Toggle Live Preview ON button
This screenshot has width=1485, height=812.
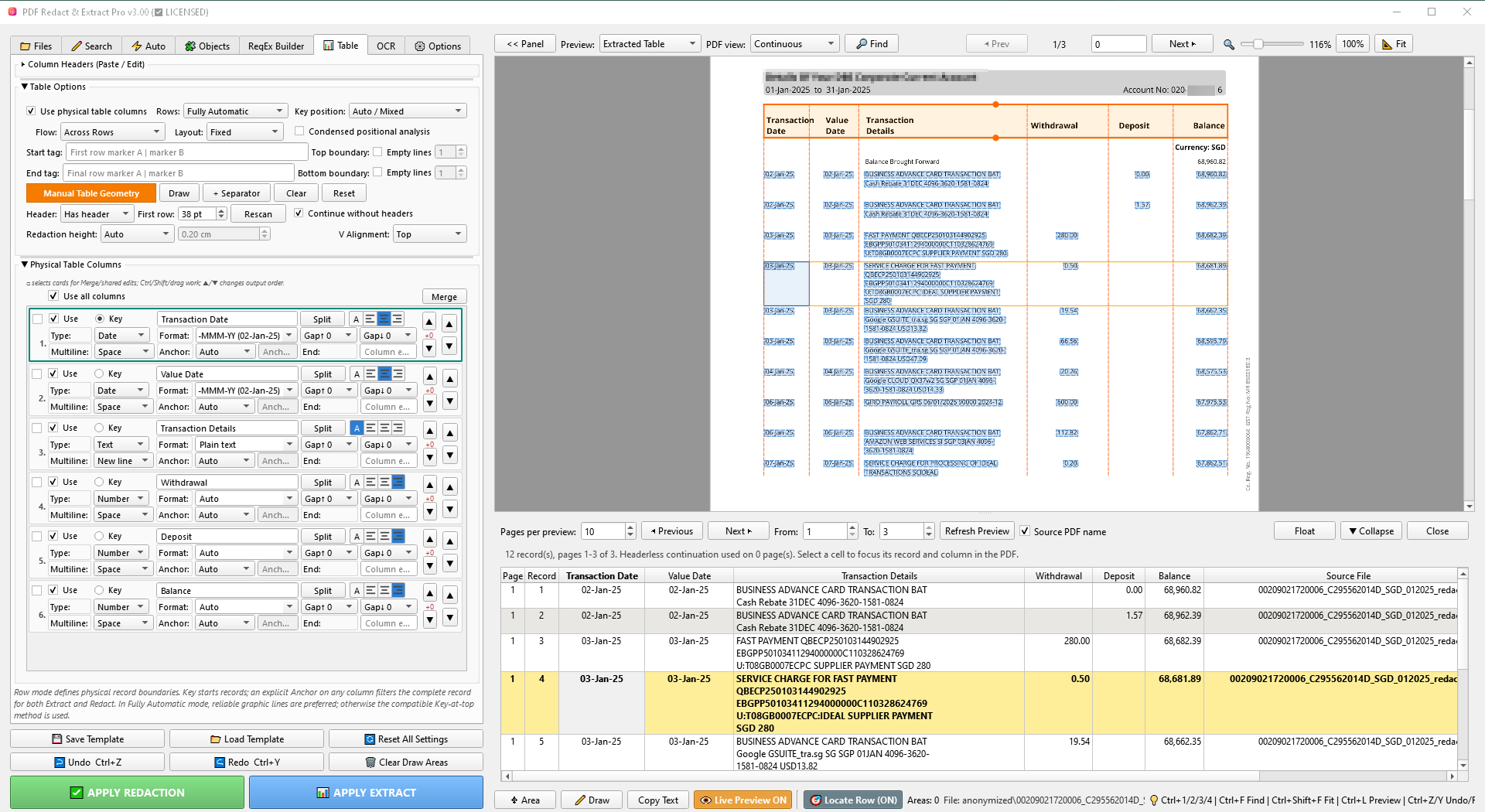pos(743,800)
